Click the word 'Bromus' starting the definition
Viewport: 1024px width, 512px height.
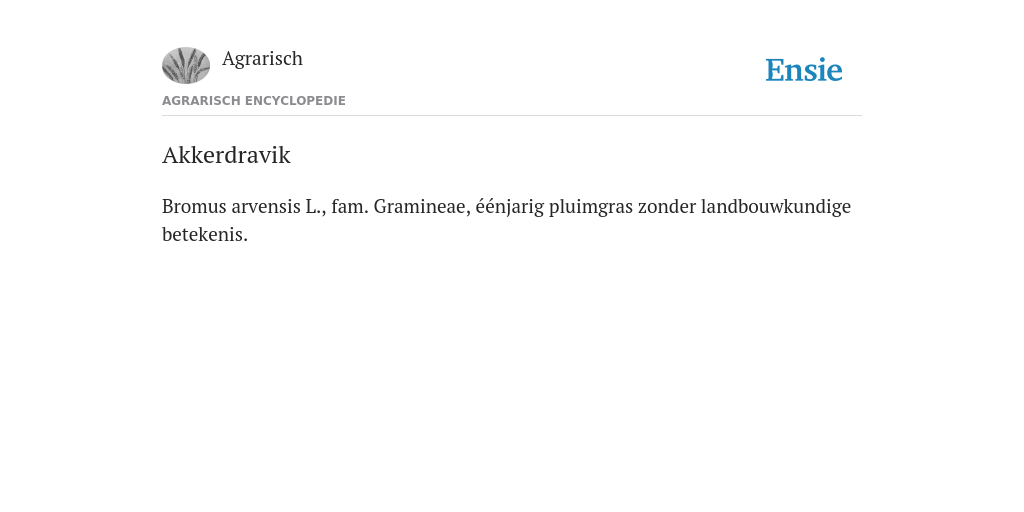pos(194,206)
